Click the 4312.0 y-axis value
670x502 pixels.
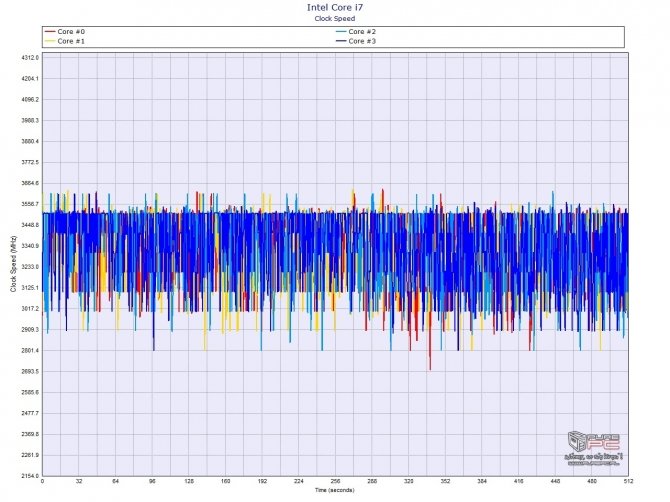coord(30,58)
